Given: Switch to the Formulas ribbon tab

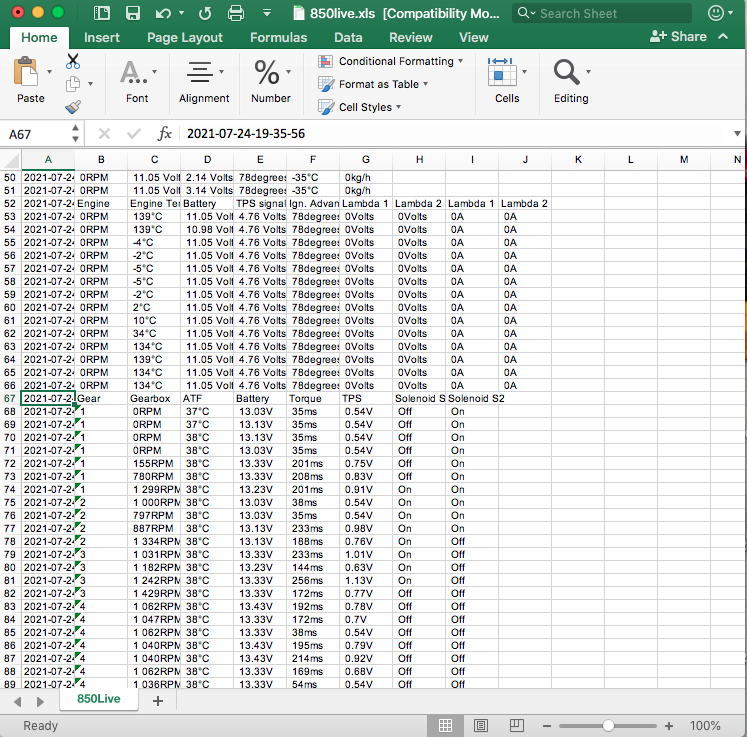Looking at the screenshot, I should click(278, 37).
